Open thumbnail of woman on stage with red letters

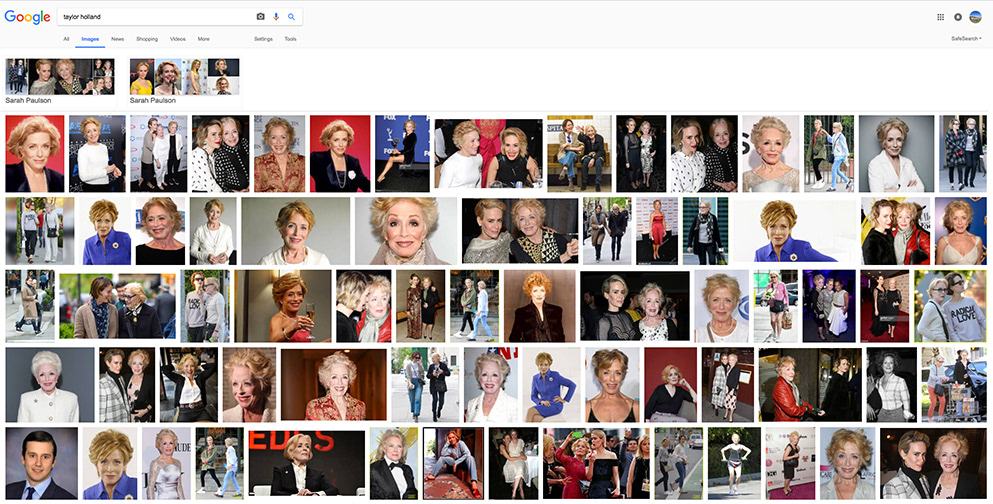(x=307, y=463)
